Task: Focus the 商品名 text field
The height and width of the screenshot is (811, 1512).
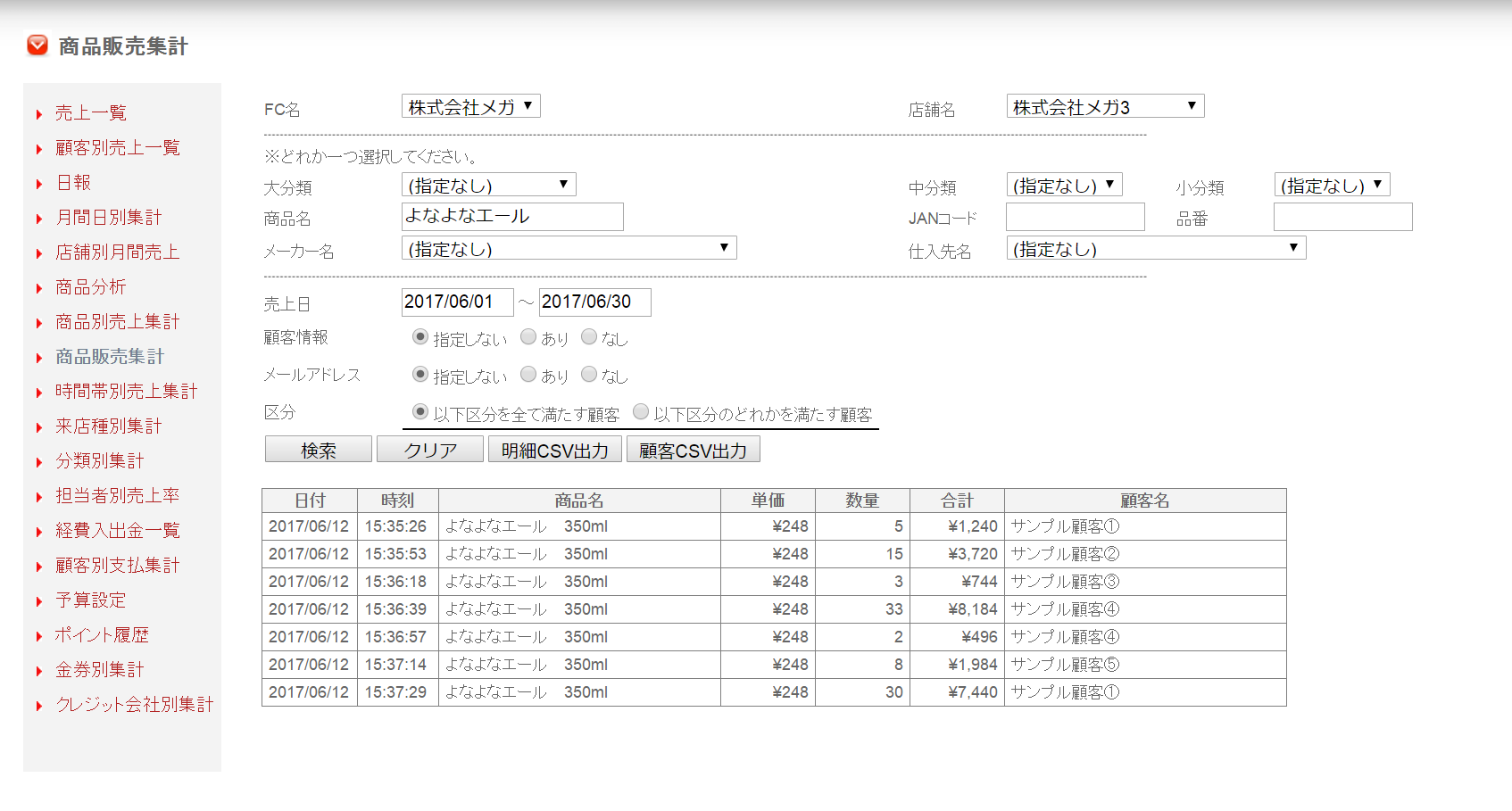Action: pyautogui.click(x=512, y=217)
